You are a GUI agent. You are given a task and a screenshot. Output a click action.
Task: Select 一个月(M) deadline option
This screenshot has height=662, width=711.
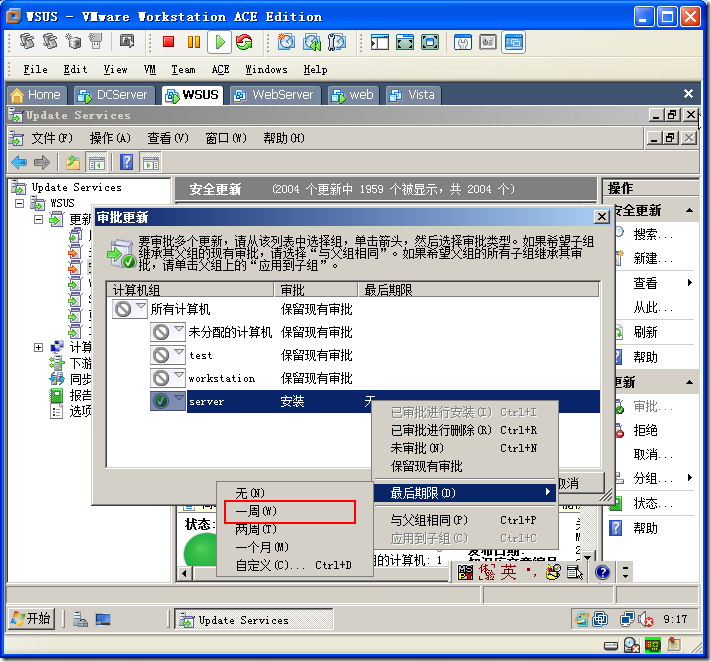point(295,547)
